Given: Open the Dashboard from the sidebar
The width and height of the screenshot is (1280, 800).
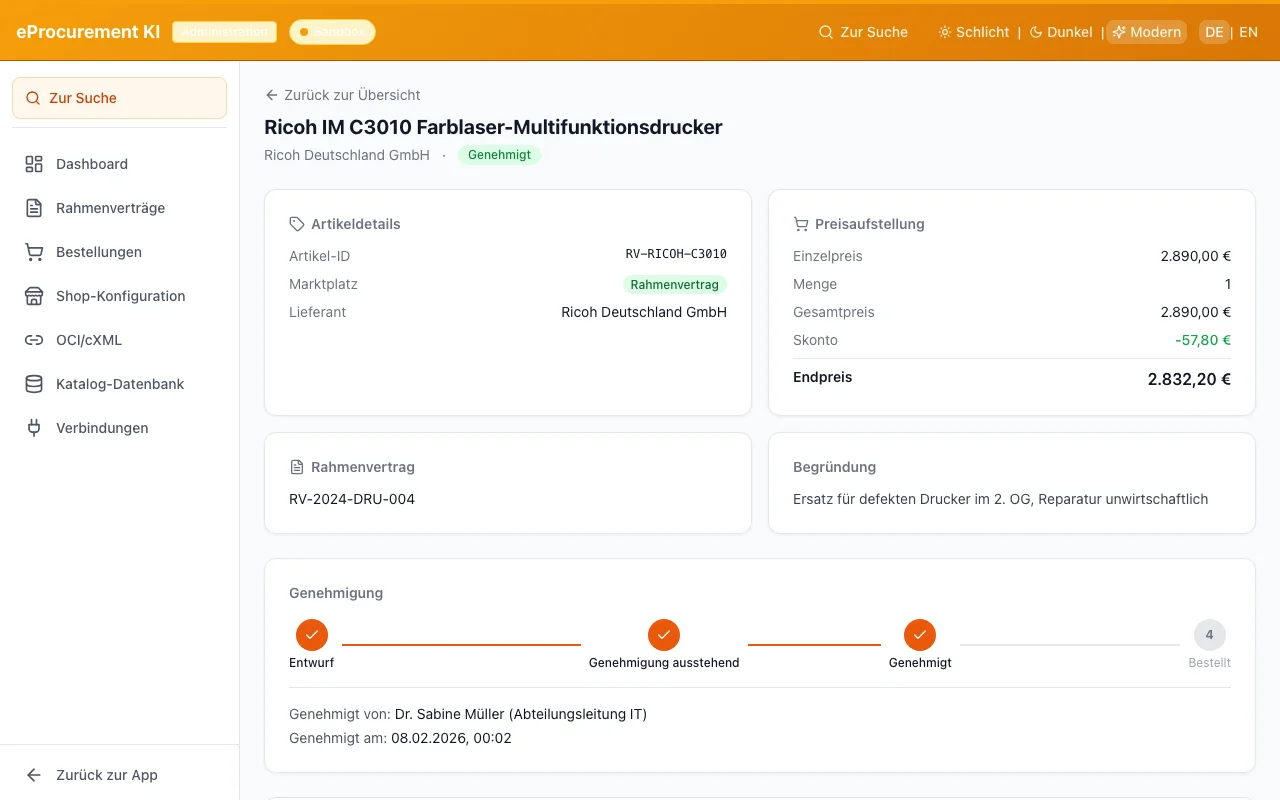Looking at the screenshot, I should coord(92,164).
